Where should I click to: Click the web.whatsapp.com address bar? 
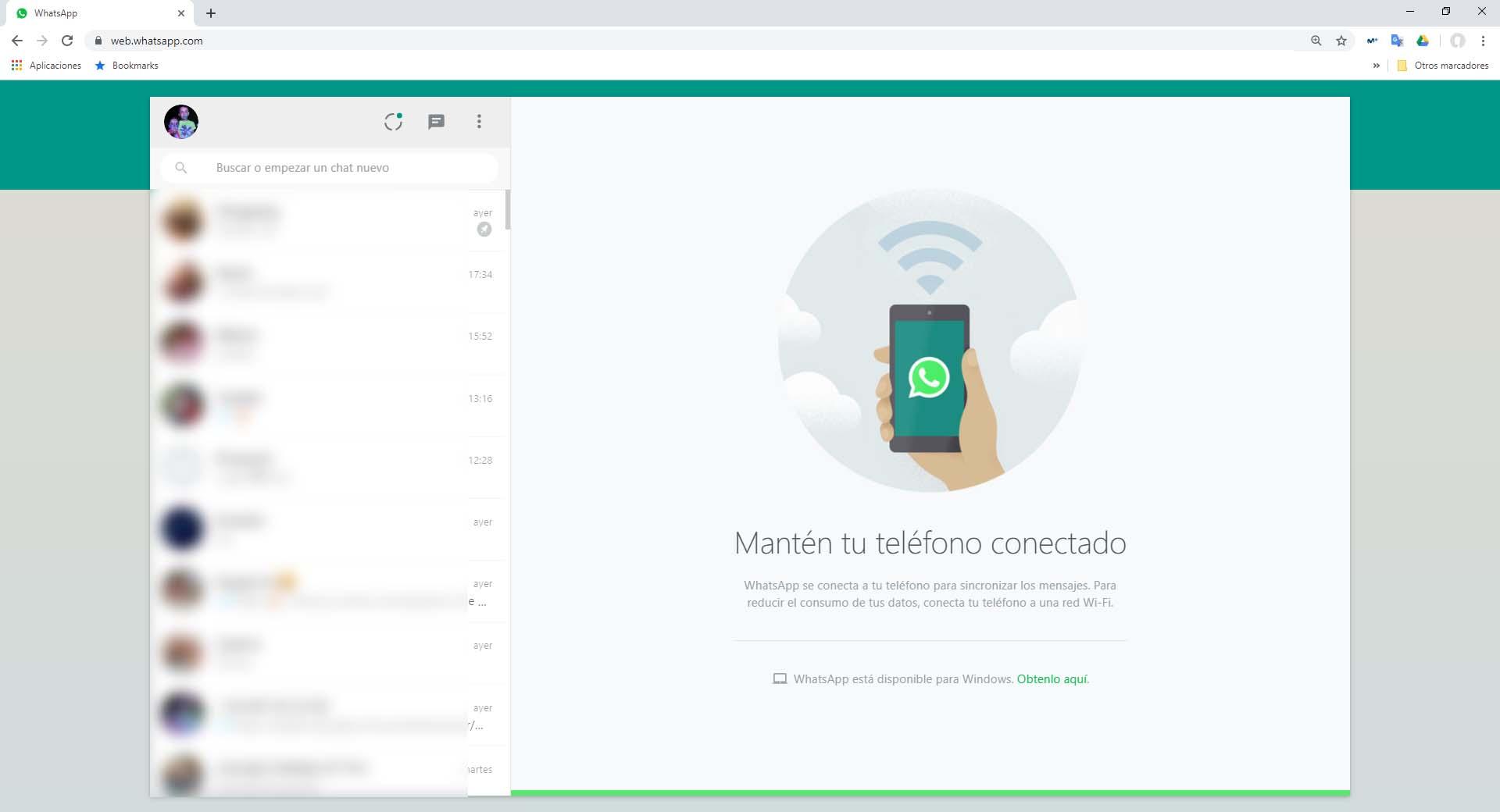tap(695, 41)
